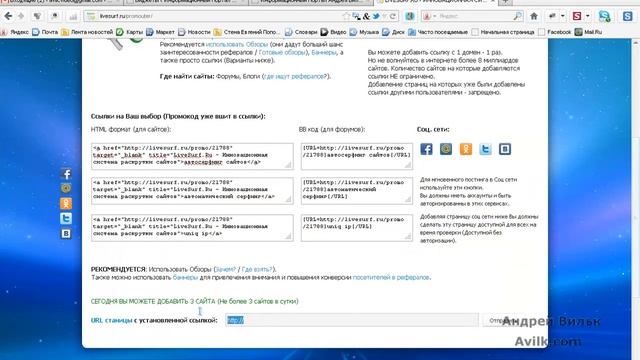Open the address bar history dropdown arrow
This screenshot has height=360, width=640.
pos(384,16)
